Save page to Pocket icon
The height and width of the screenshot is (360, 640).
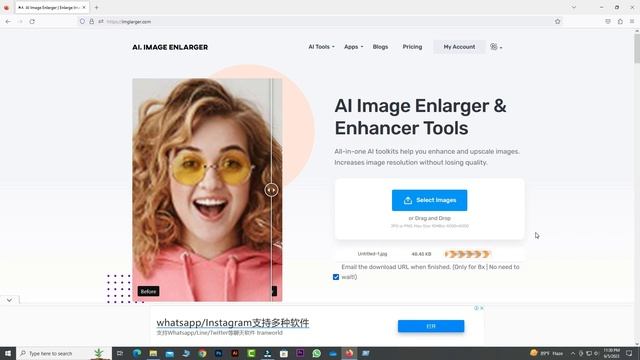(608, 21)
